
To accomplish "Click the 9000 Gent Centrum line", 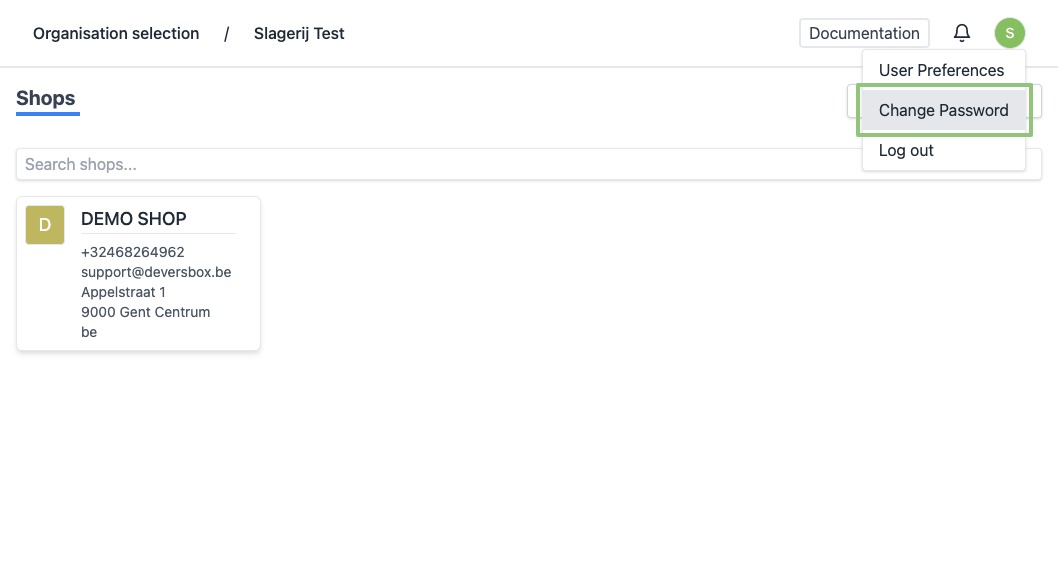I will pyautogui.click(x=145, y=312).
